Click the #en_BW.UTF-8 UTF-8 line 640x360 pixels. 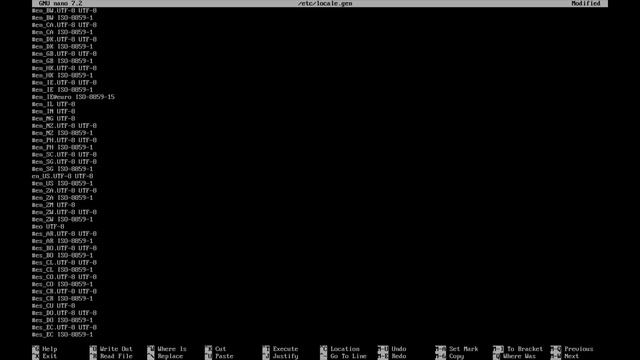pos(64,11)
